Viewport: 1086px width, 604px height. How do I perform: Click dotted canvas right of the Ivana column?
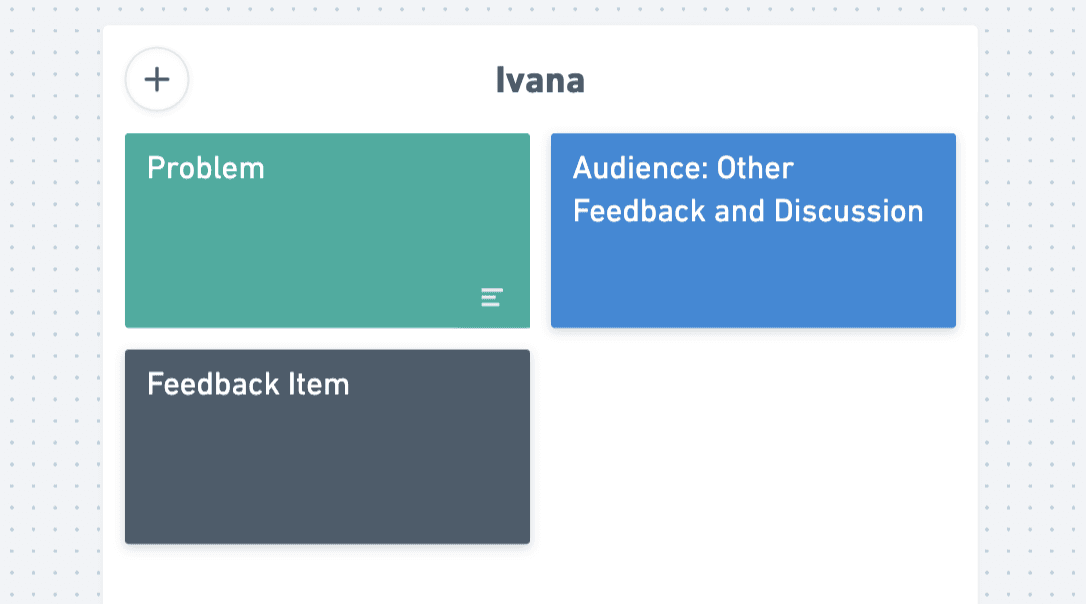tap(1032, 300)
